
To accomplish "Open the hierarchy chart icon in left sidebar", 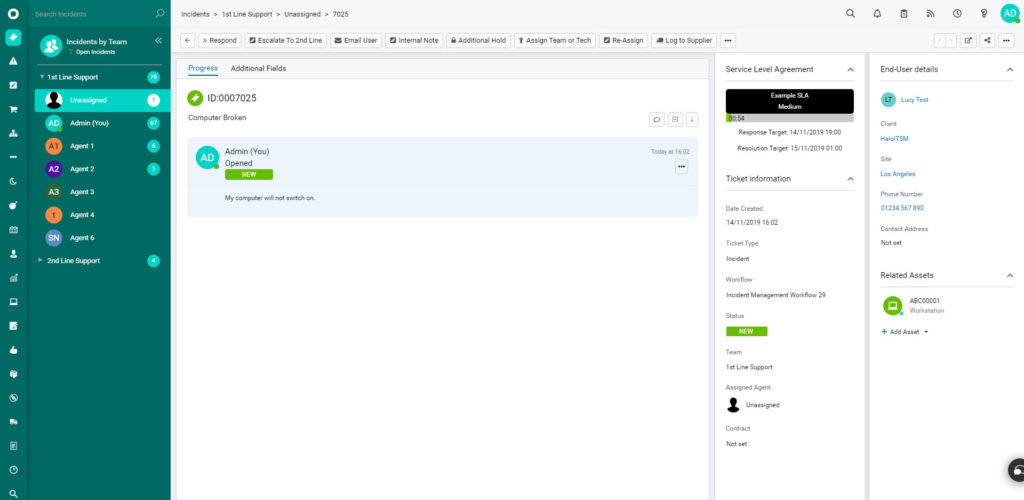I will coord(13,133).
